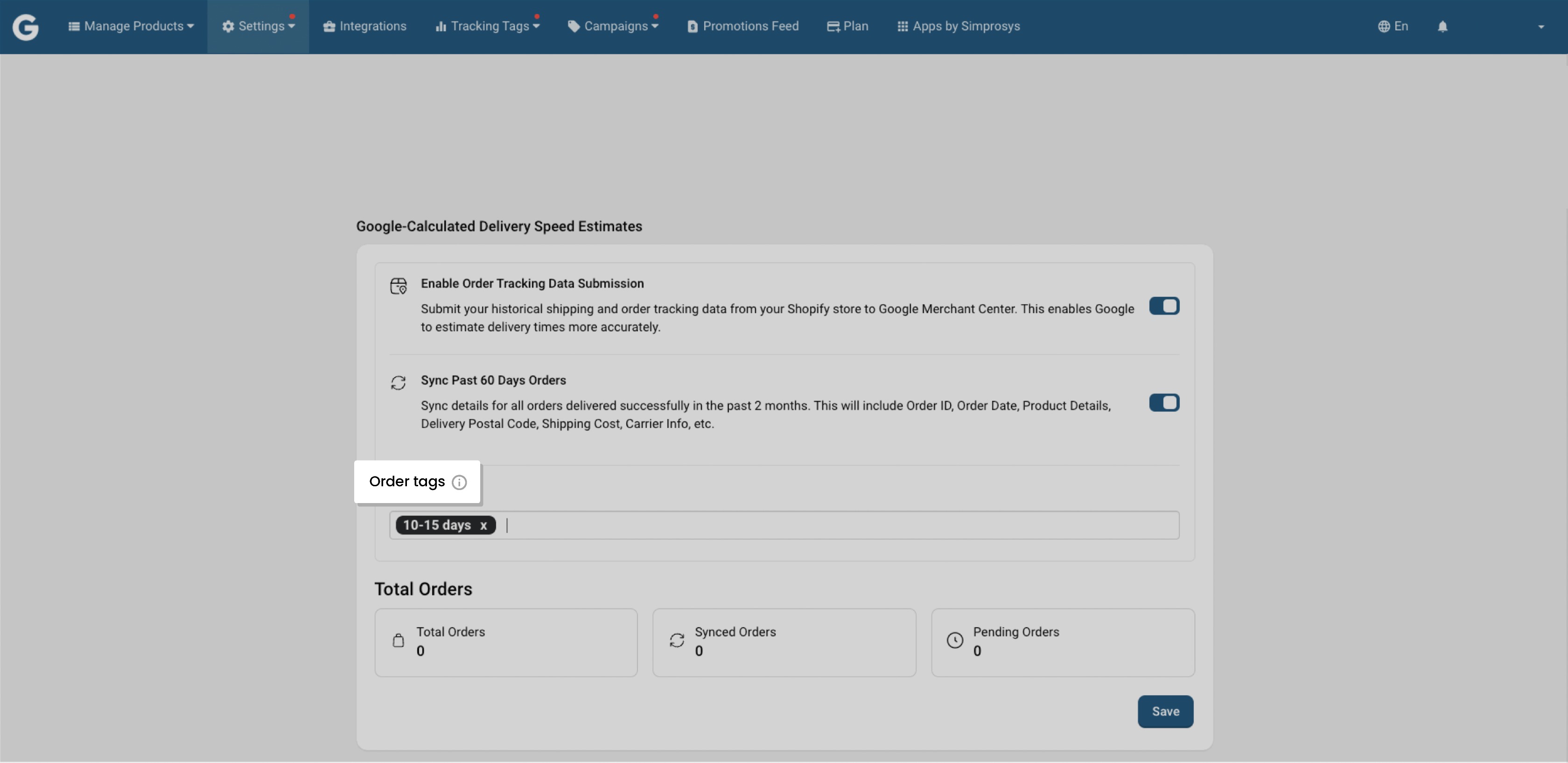Expand the account dropdown arrow
Screen dimensions: 1568x763
coord(1541,27)
